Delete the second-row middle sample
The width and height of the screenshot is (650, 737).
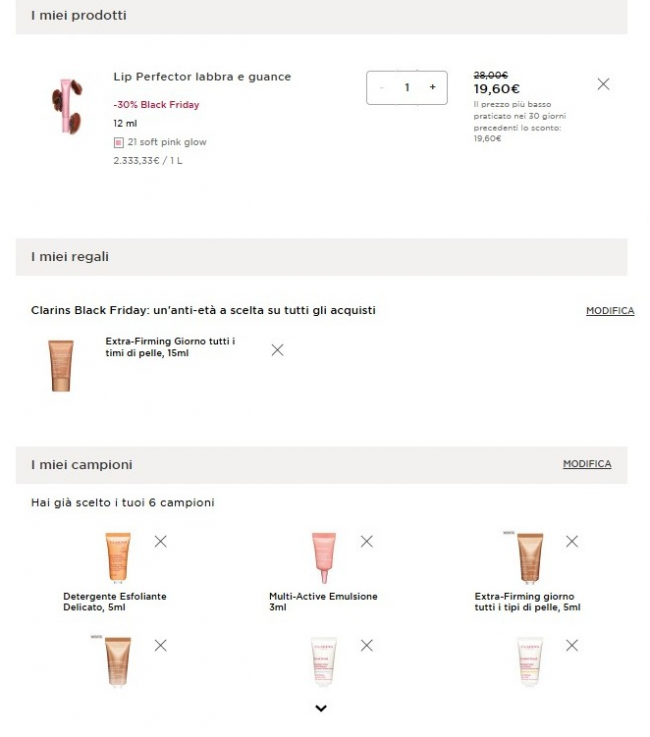(366, 646)
